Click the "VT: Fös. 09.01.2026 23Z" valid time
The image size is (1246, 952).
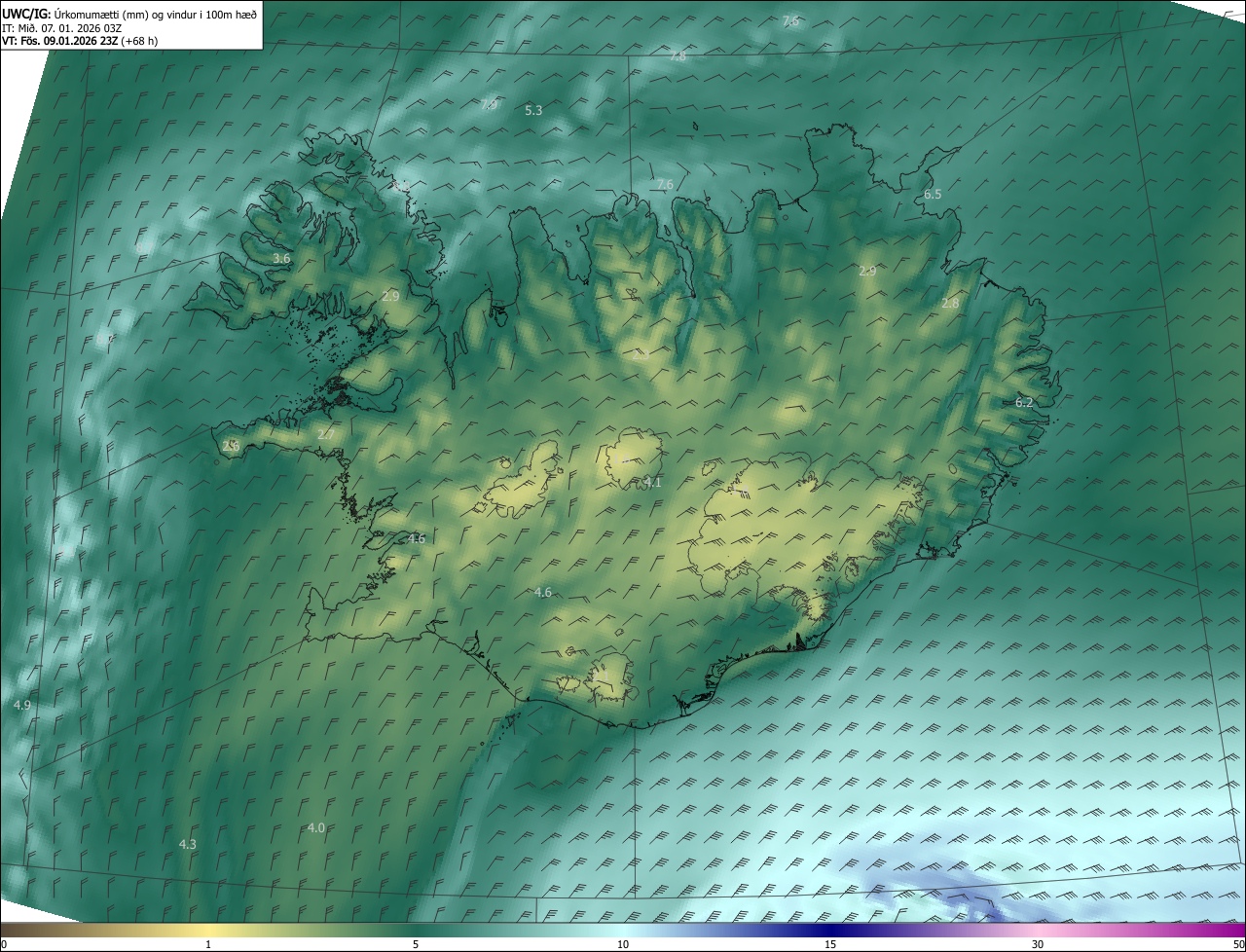click(60, 41)
